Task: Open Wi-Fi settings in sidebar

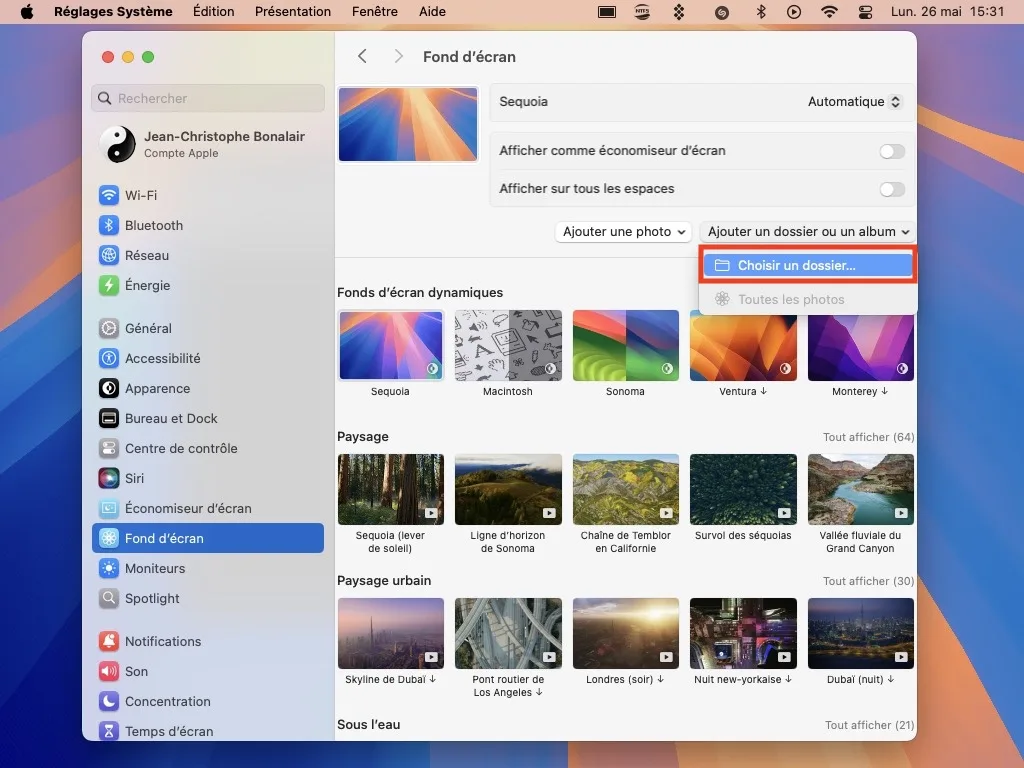Action: pos(208,195)
